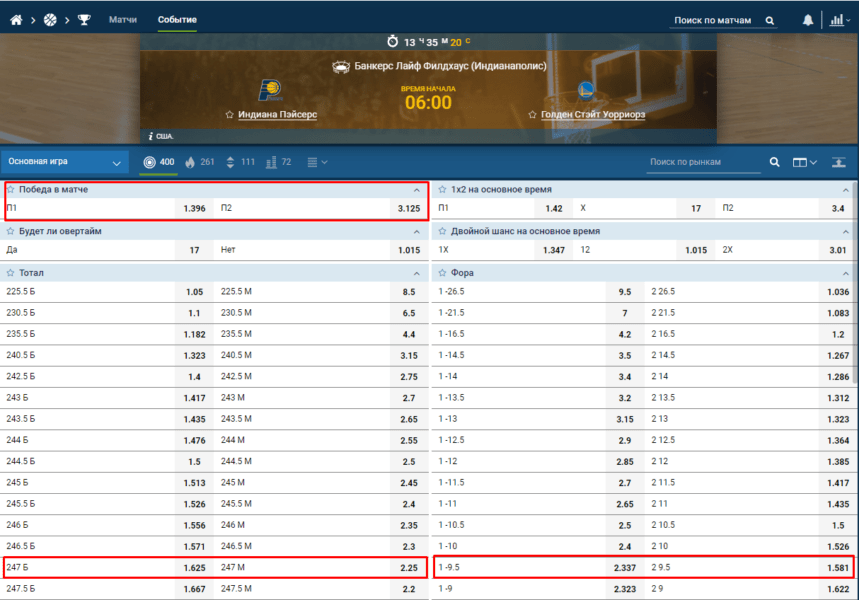Image resolution: width=859 pixels, height=600 pixels.
Task: Collapse the Фора market section
Action: (x=844, y=273)
